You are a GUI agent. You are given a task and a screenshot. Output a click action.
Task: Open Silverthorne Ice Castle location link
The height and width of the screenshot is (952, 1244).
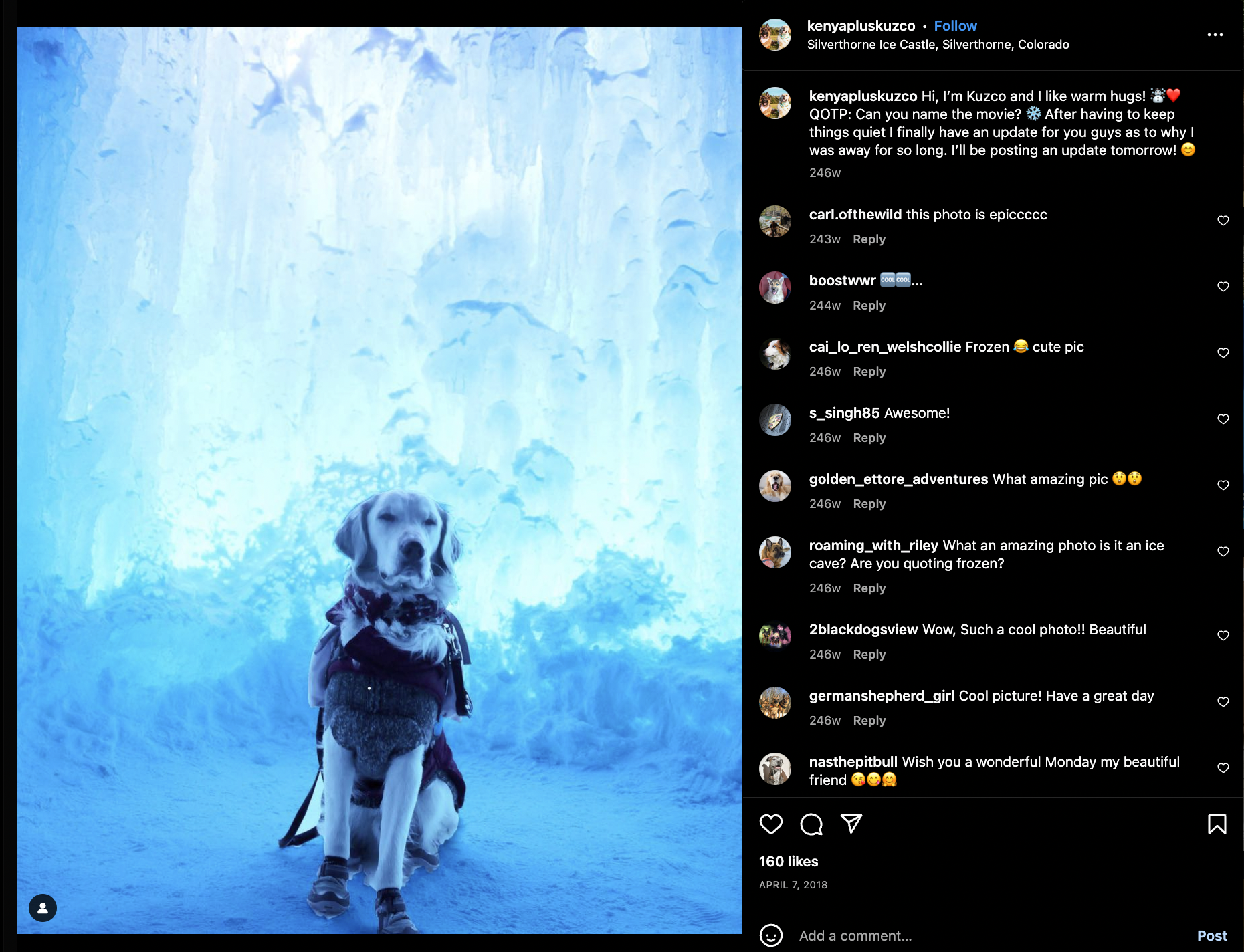pyautogui.click(x=938, y=45)
